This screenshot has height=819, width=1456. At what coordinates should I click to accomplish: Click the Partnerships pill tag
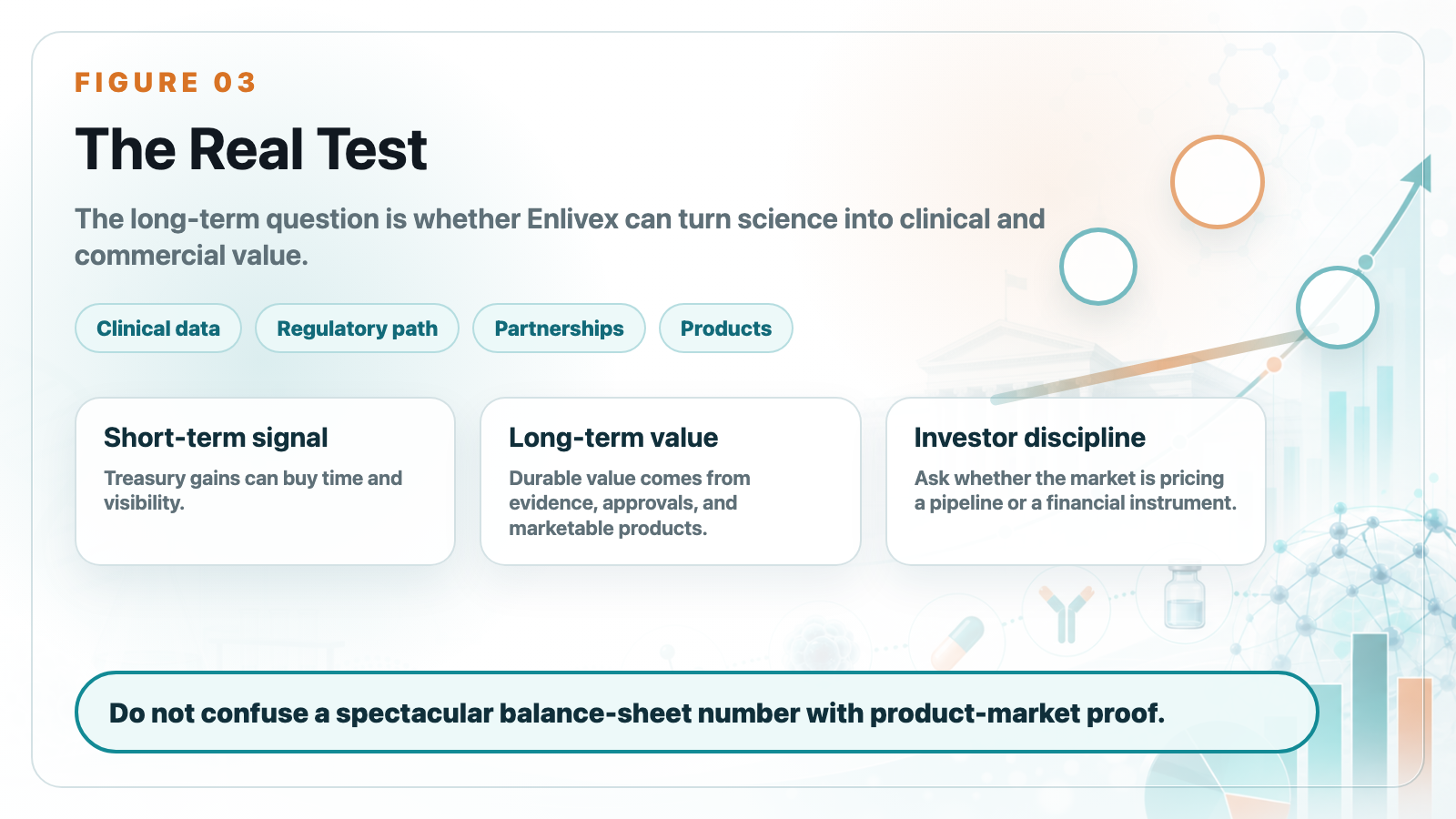point(559,329)
